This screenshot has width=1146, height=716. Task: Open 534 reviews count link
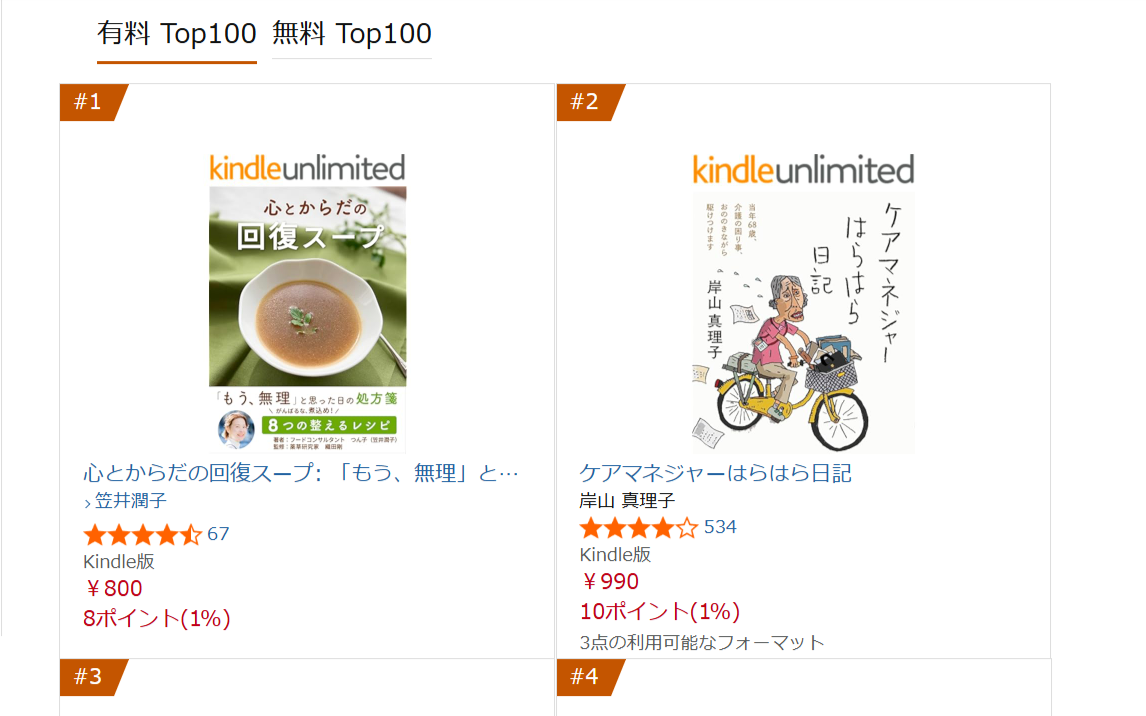point(720,527)
